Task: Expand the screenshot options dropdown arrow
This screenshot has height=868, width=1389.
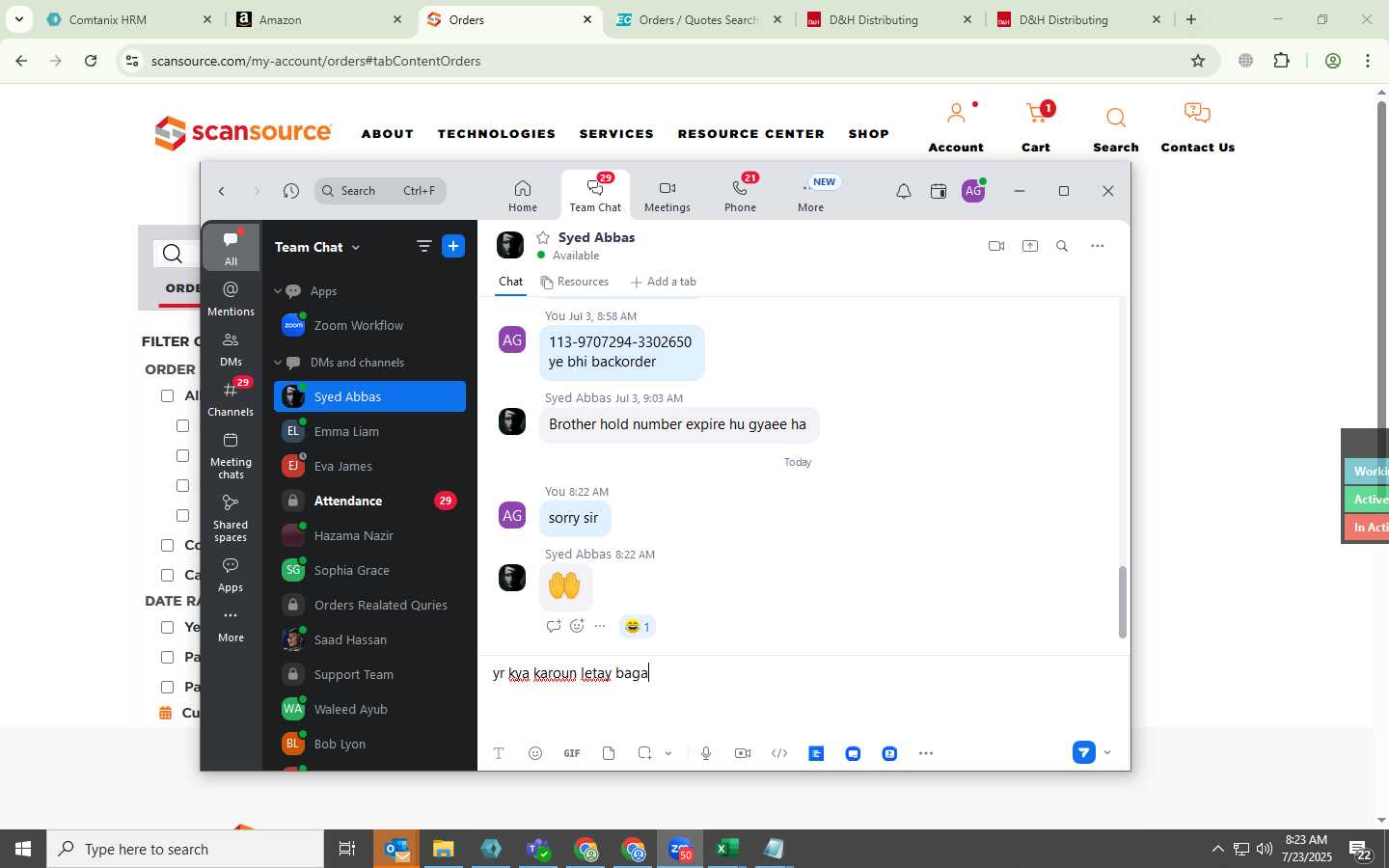Action: point(668,753)
